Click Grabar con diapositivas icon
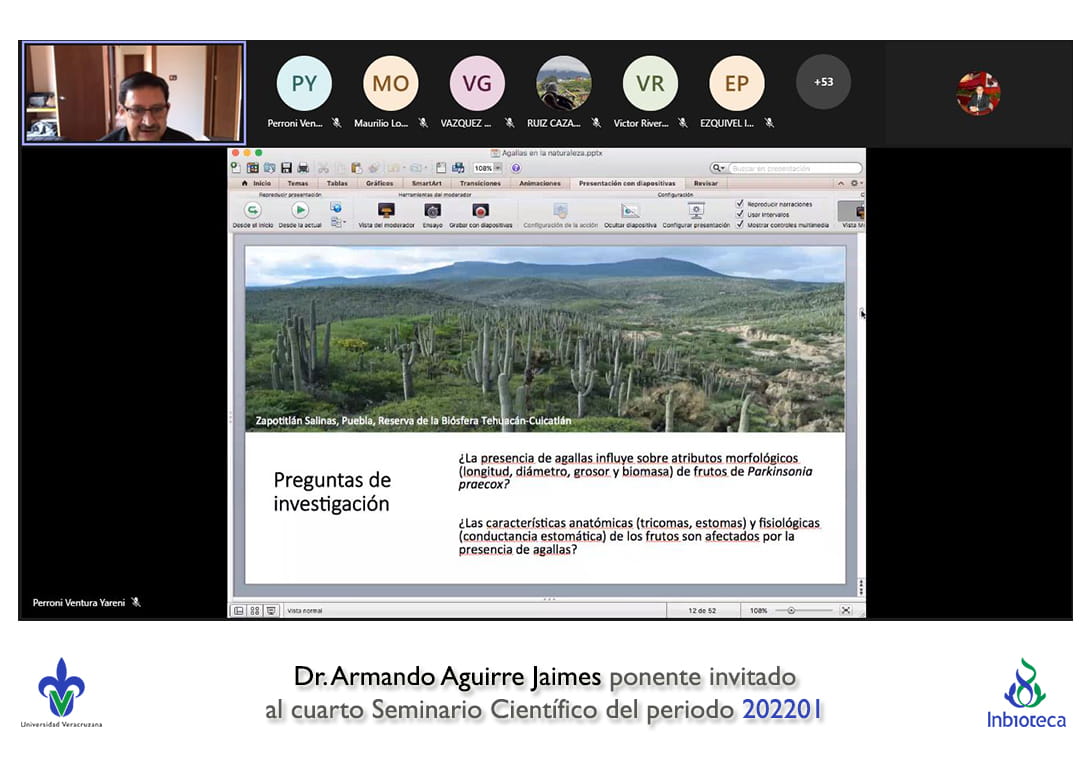Screen dimensions: 1090x760 (x=480, y=211)
